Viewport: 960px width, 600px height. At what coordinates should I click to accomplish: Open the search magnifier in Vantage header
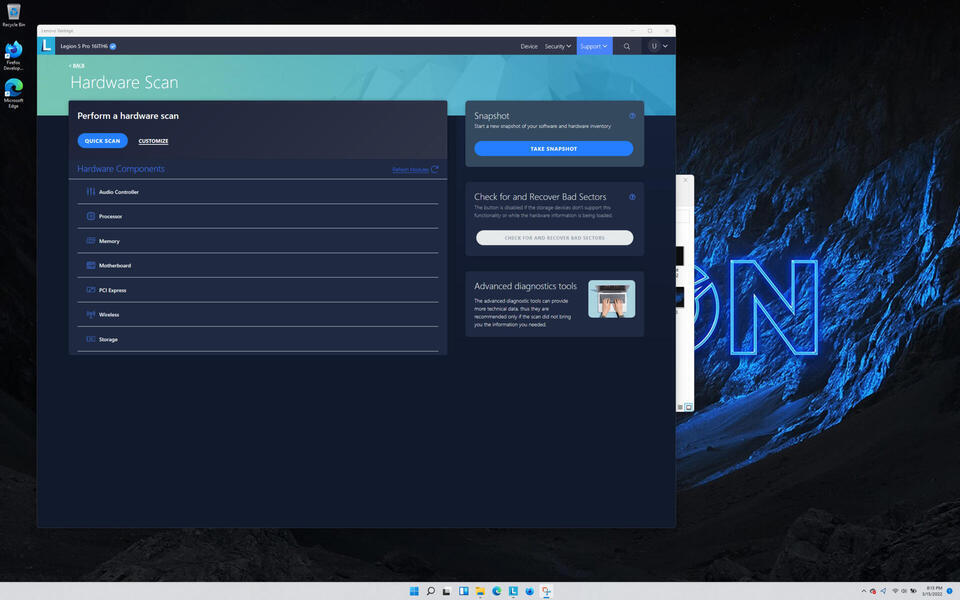[626, 47]
